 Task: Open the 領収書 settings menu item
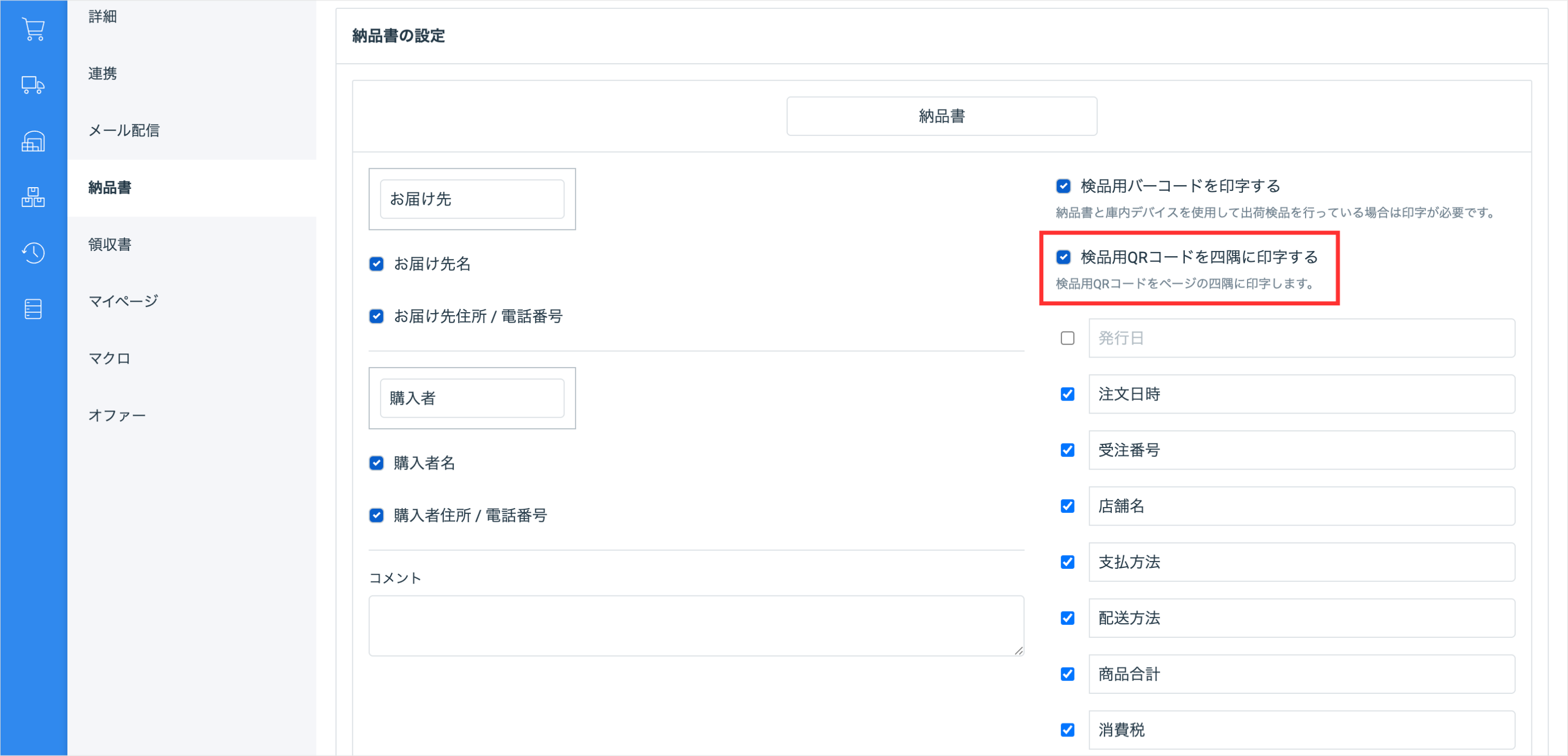(110, 244)
